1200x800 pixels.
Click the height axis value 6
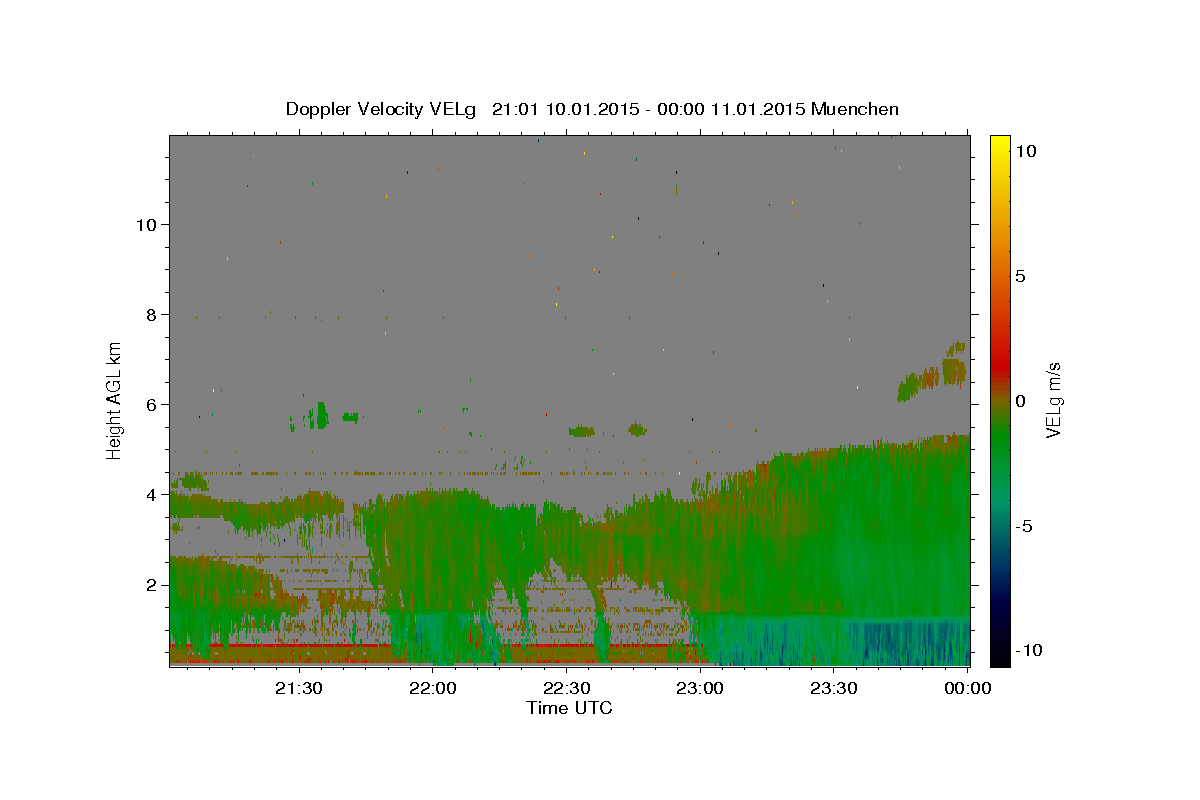click(x=151, y=404)
